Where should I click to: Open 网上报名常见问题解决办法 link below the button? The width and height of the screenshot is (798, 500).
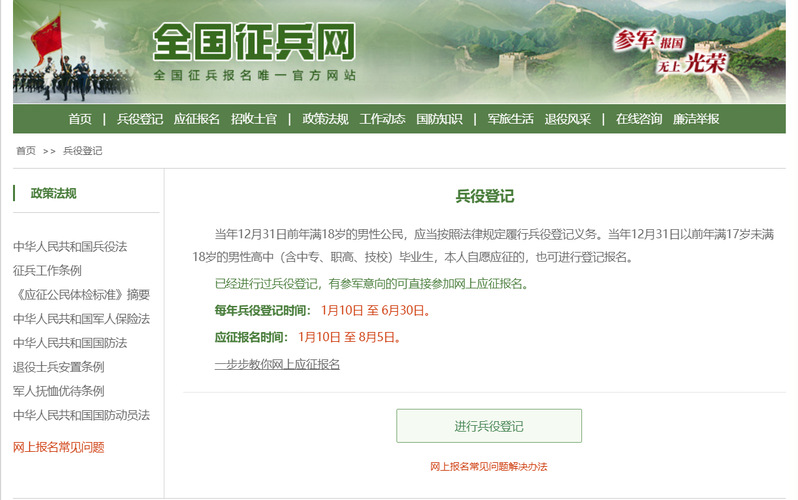point(489,466)
